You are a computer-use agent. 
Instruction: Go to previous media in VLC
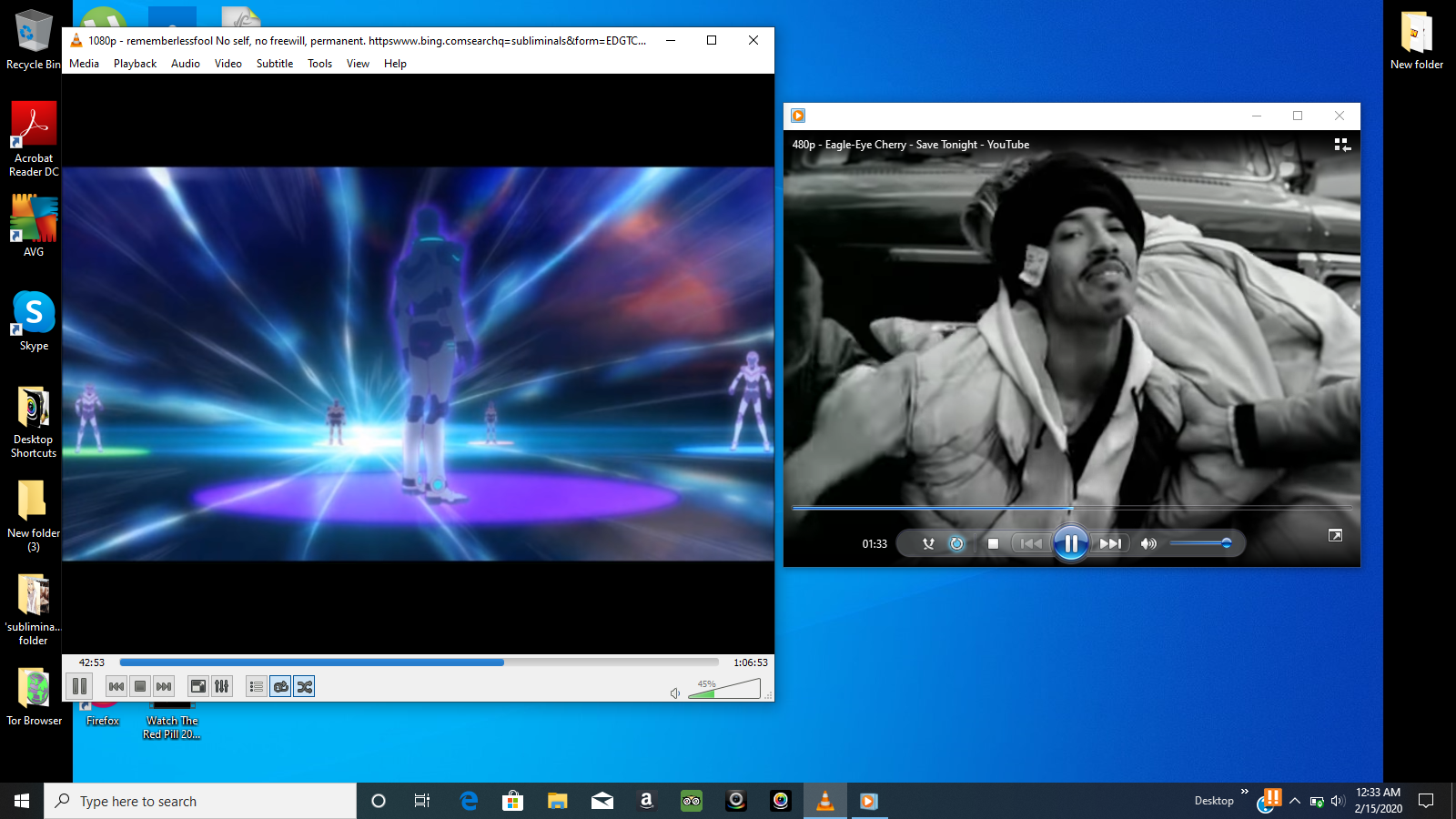[116, 686]
